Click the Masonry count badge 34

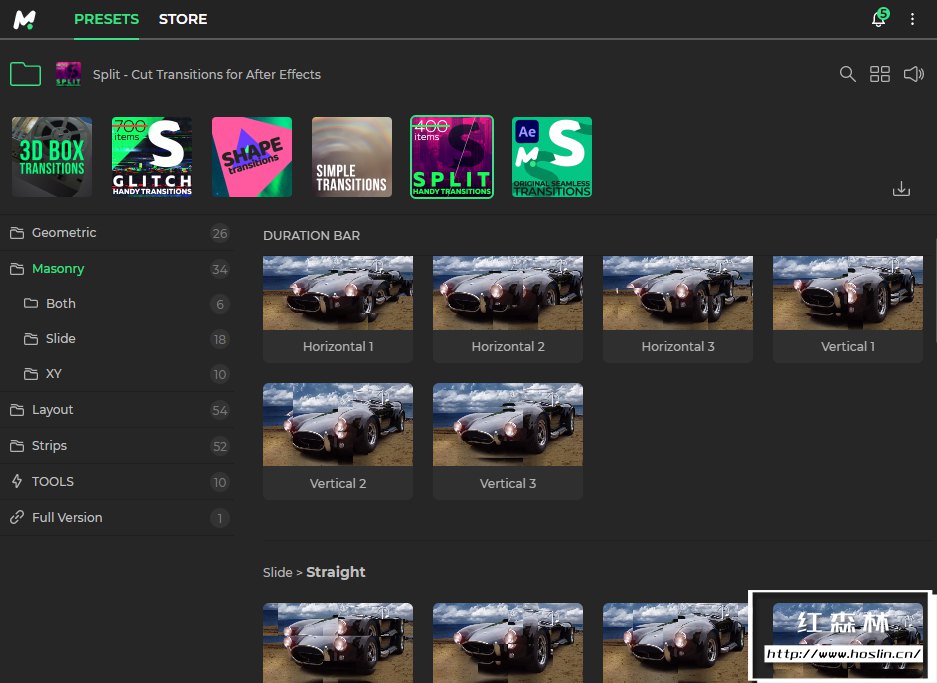tap(220, 269)
